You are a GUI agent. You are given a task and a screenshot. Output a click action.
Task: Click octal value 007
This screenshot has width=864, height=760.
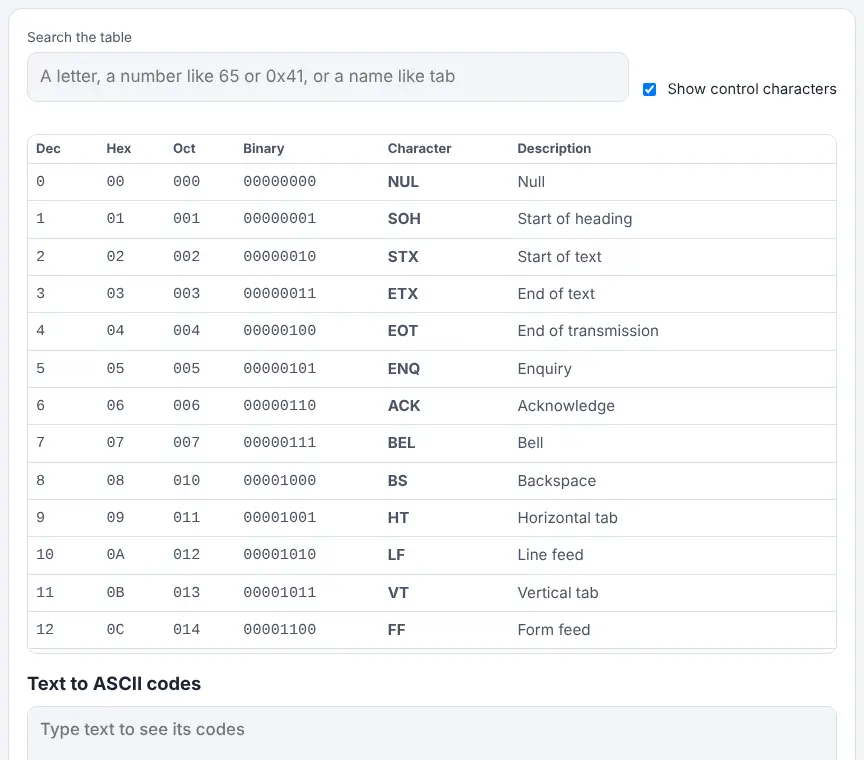pos(186,442)
